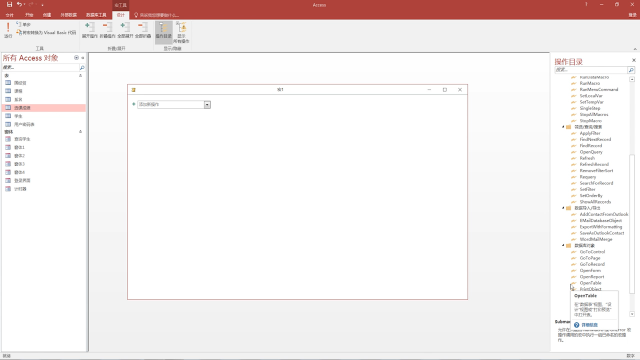Select the GoToRecord action in catalog

click(x=592, y=264)
